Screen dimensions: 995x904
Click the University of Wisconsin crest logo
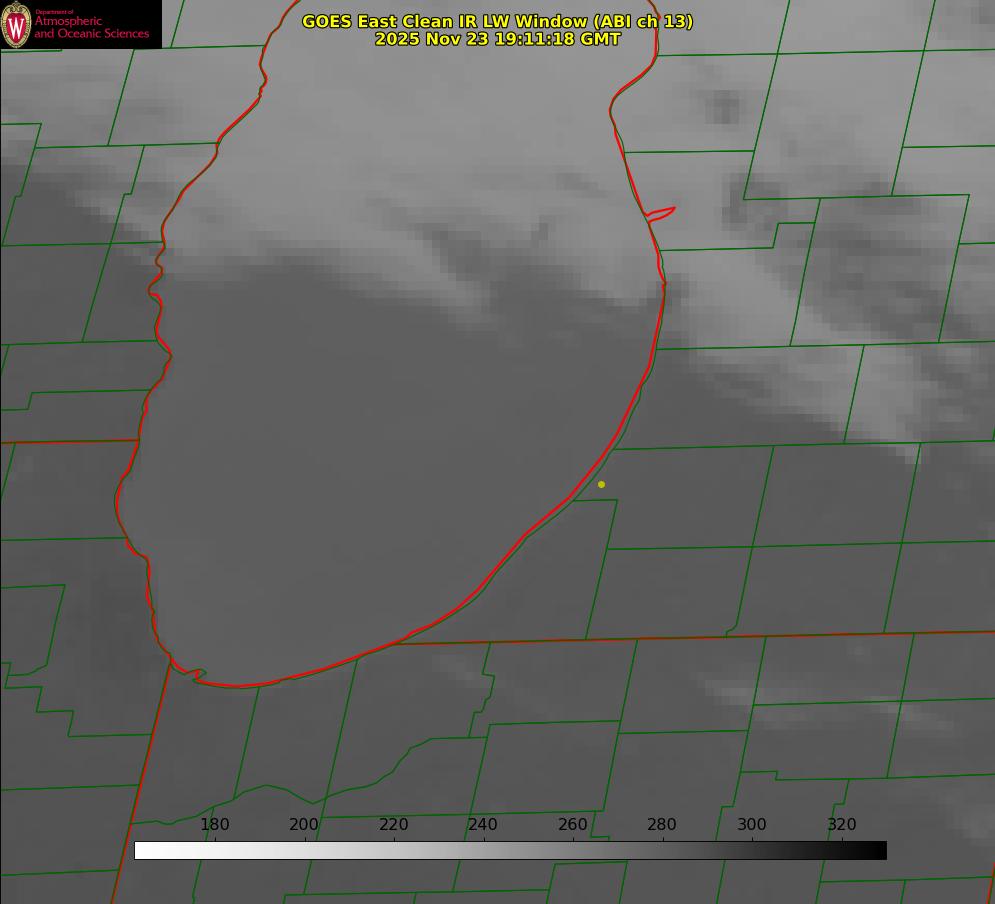(16, 24)
